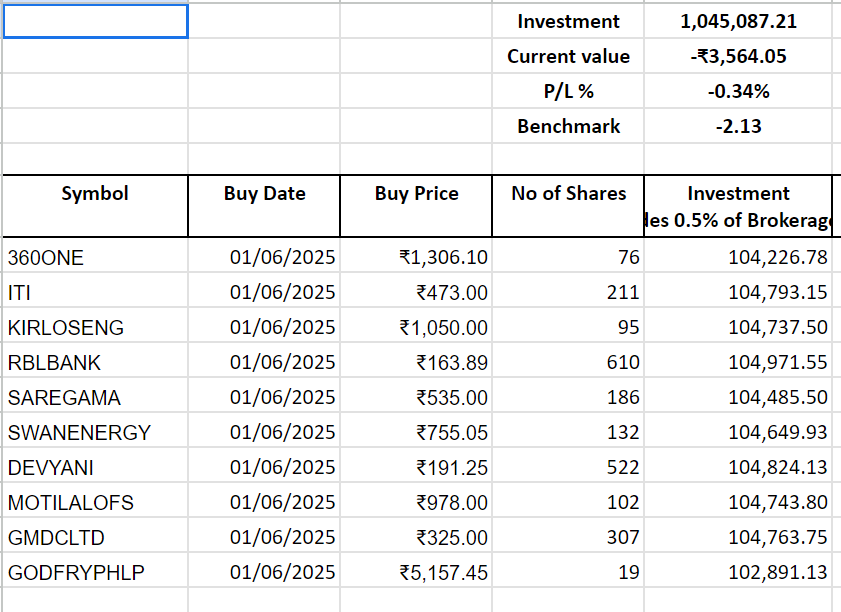Select buy price ₹163.89
The image size is (841, 612).
coord(416,362)
